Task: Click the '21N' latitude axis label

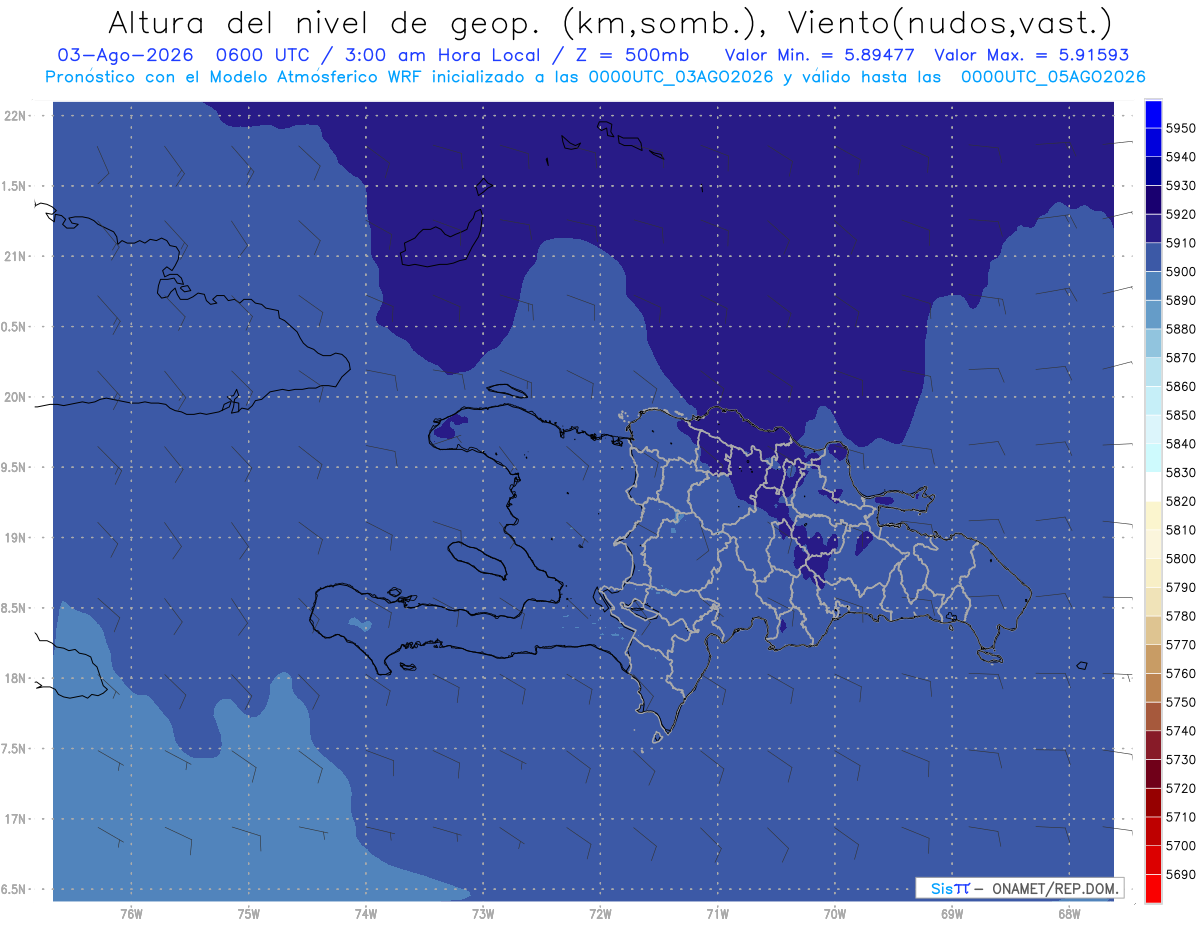Action: pyautogui.click(x=17, y=257)
